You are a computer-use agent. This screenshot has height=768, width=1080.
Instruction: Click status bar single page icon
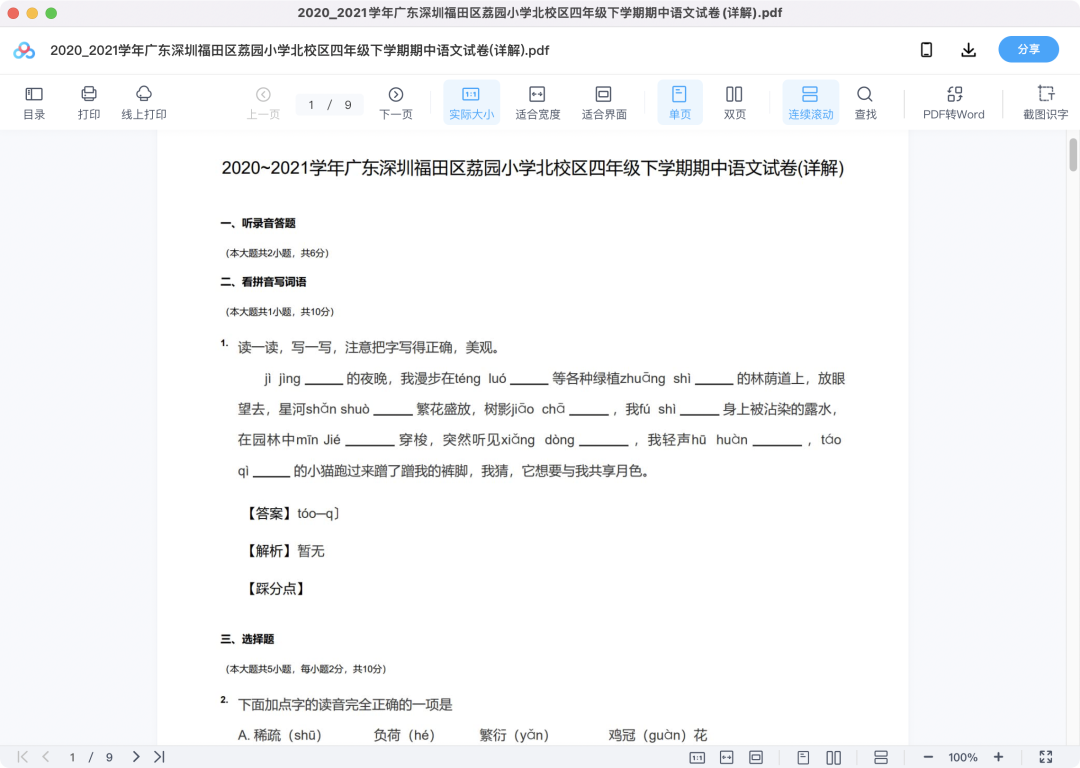(x=803, y=758)
